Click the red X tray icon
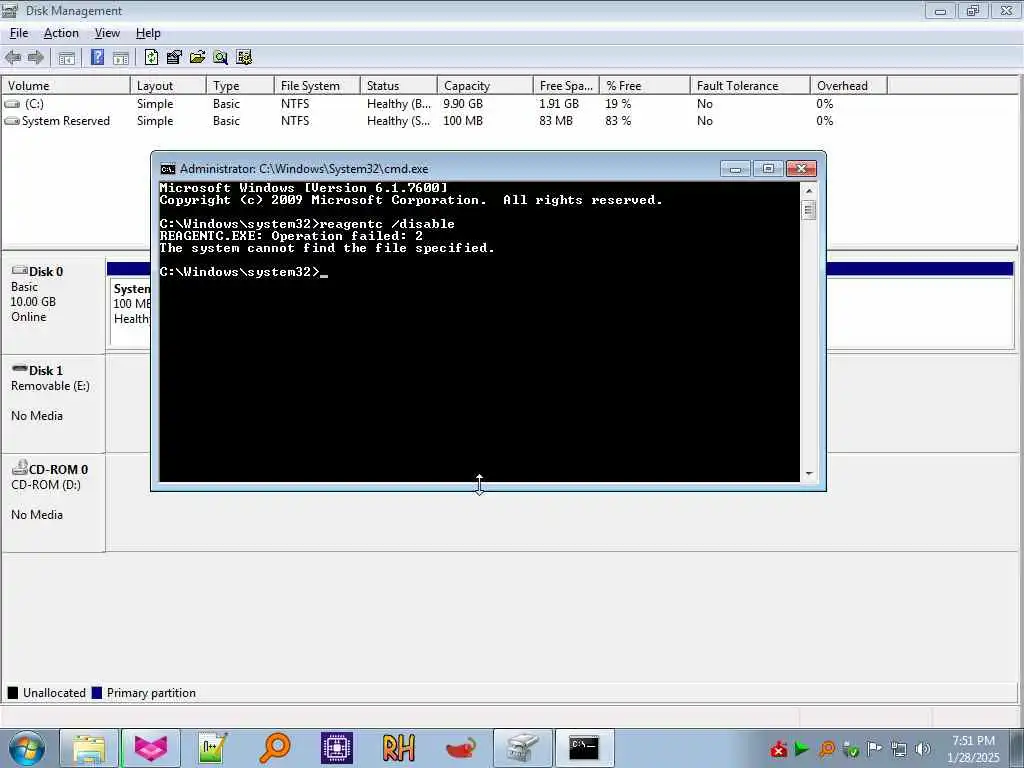Image resolution: width=1024 pixels, height=768 pixels. [778, 749]
